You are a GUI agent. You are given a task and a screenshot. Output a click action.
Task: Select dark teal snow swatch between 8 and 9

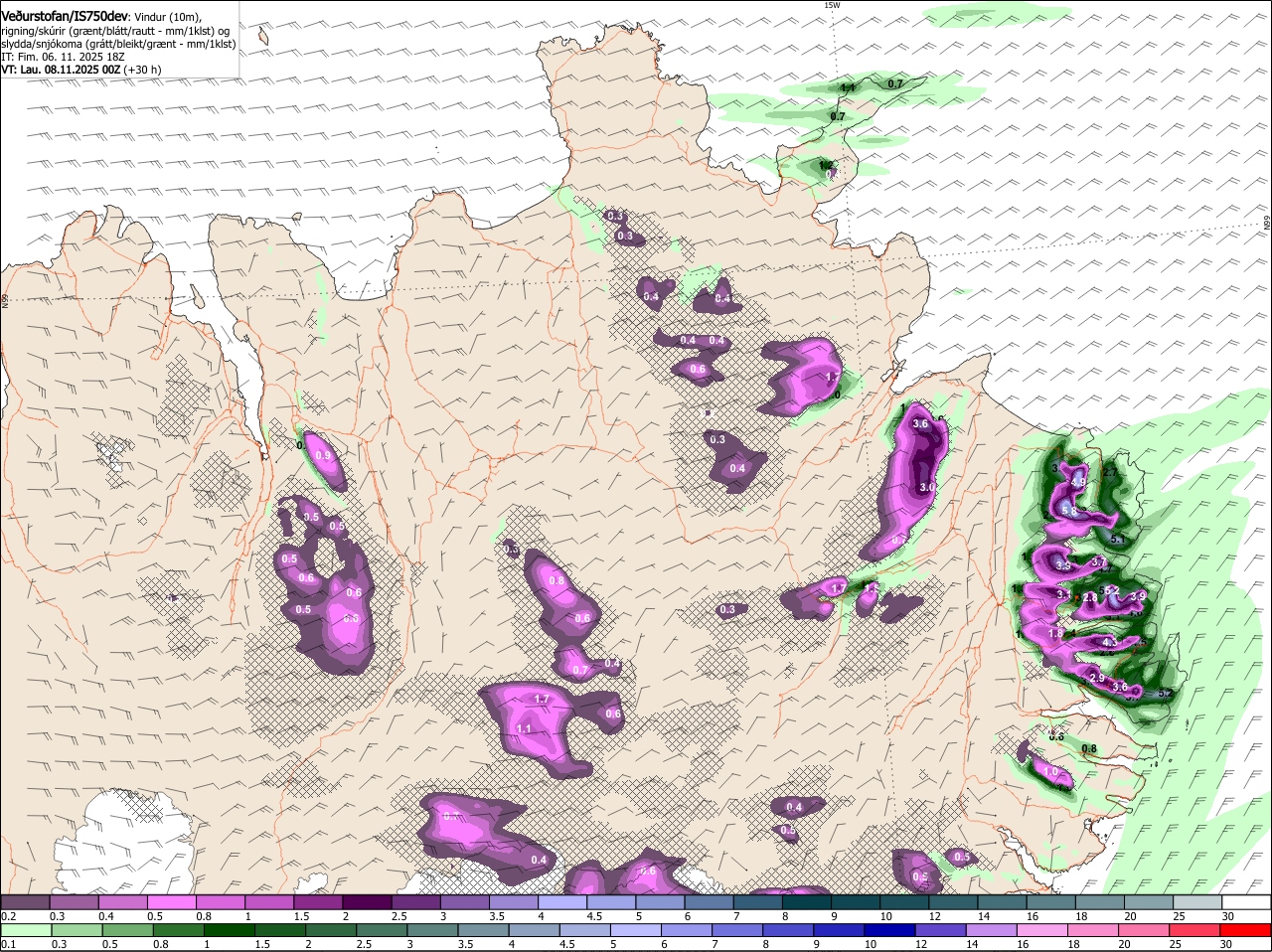pos(805,901)
